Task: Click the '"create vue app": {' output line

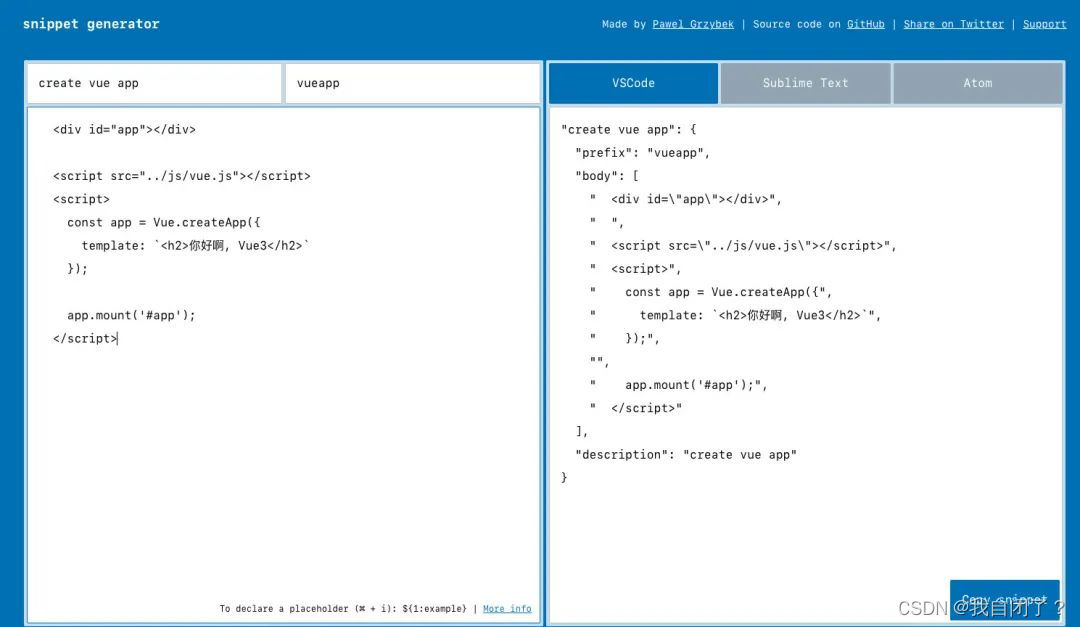Action: click(x=628, y=130)
